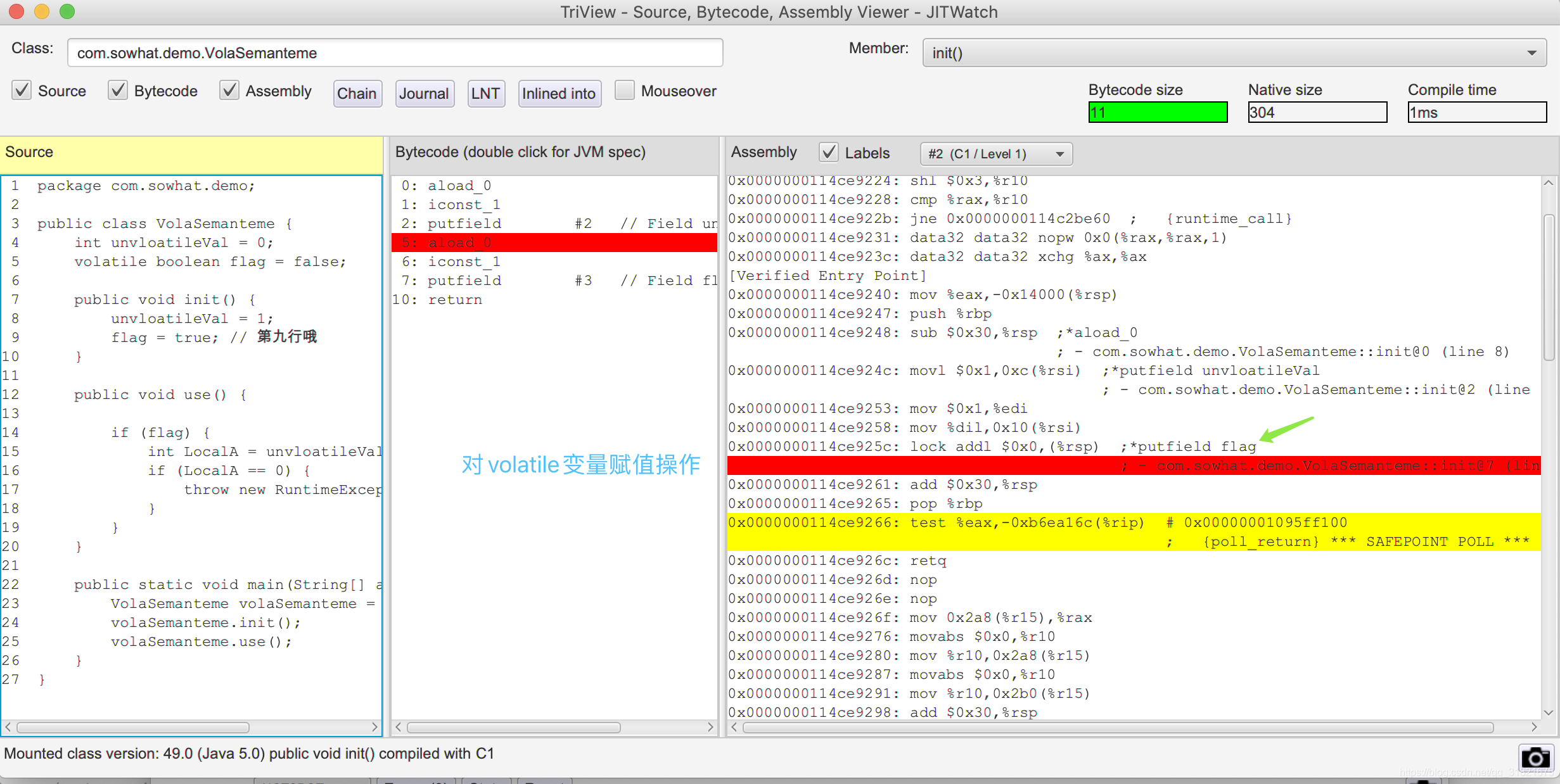Open the Journal button
This screenshot has height=784, width=1560.
pos(425,94)
